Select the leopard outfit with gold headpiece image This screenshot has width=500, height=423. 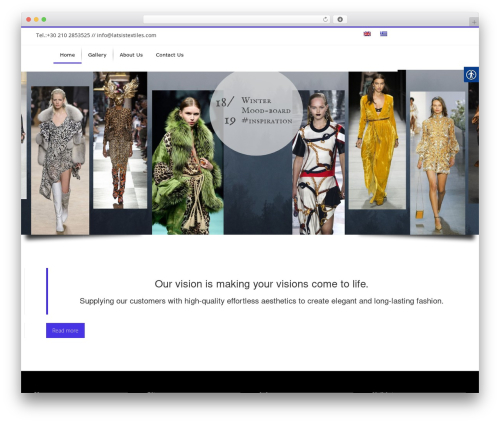120,140
